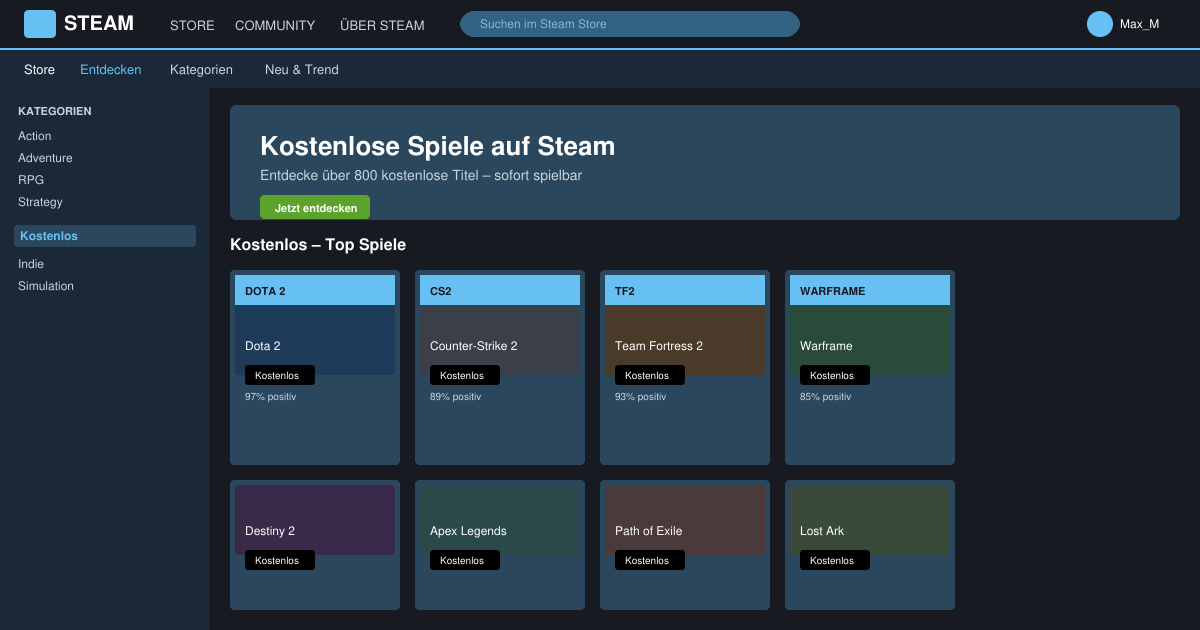The width and height of the screenshot is (1200, 630).
Task: Click the 93% positiv rating text
Action: coord(640,397)
